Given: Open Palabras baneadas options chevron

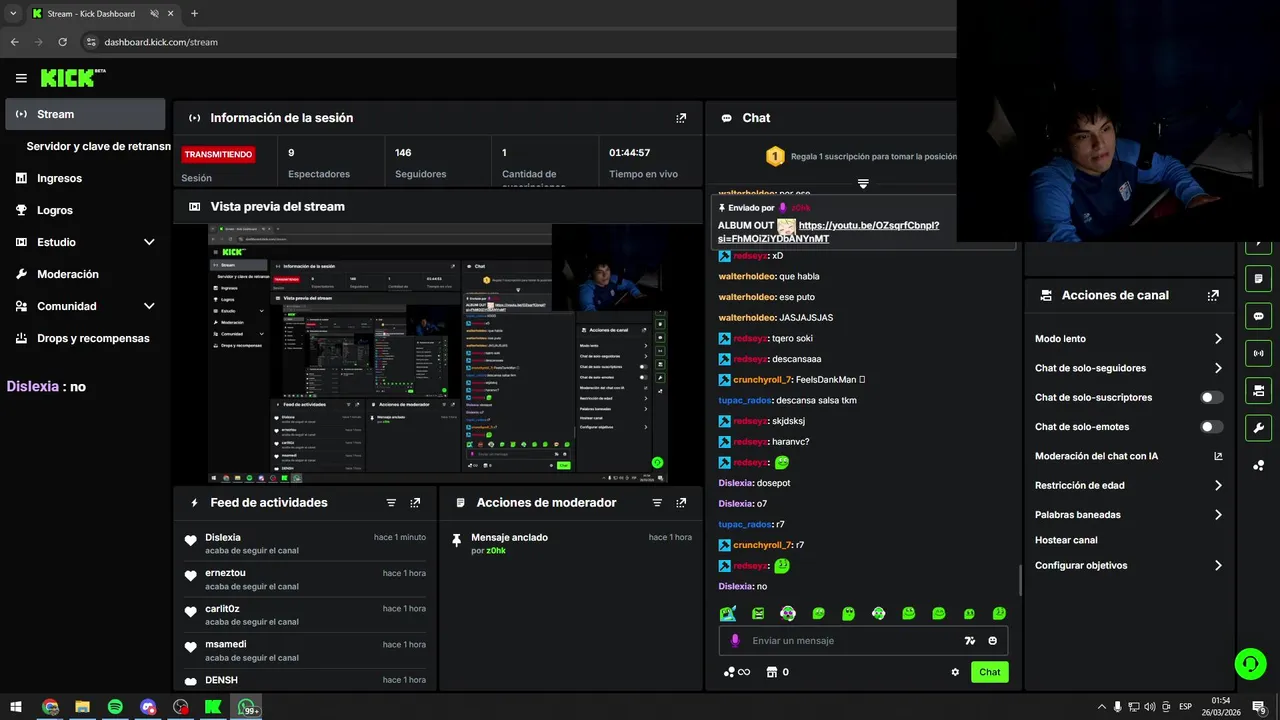Looking at the screenshot, I should pyautogui.click(x=1218, y=515).
